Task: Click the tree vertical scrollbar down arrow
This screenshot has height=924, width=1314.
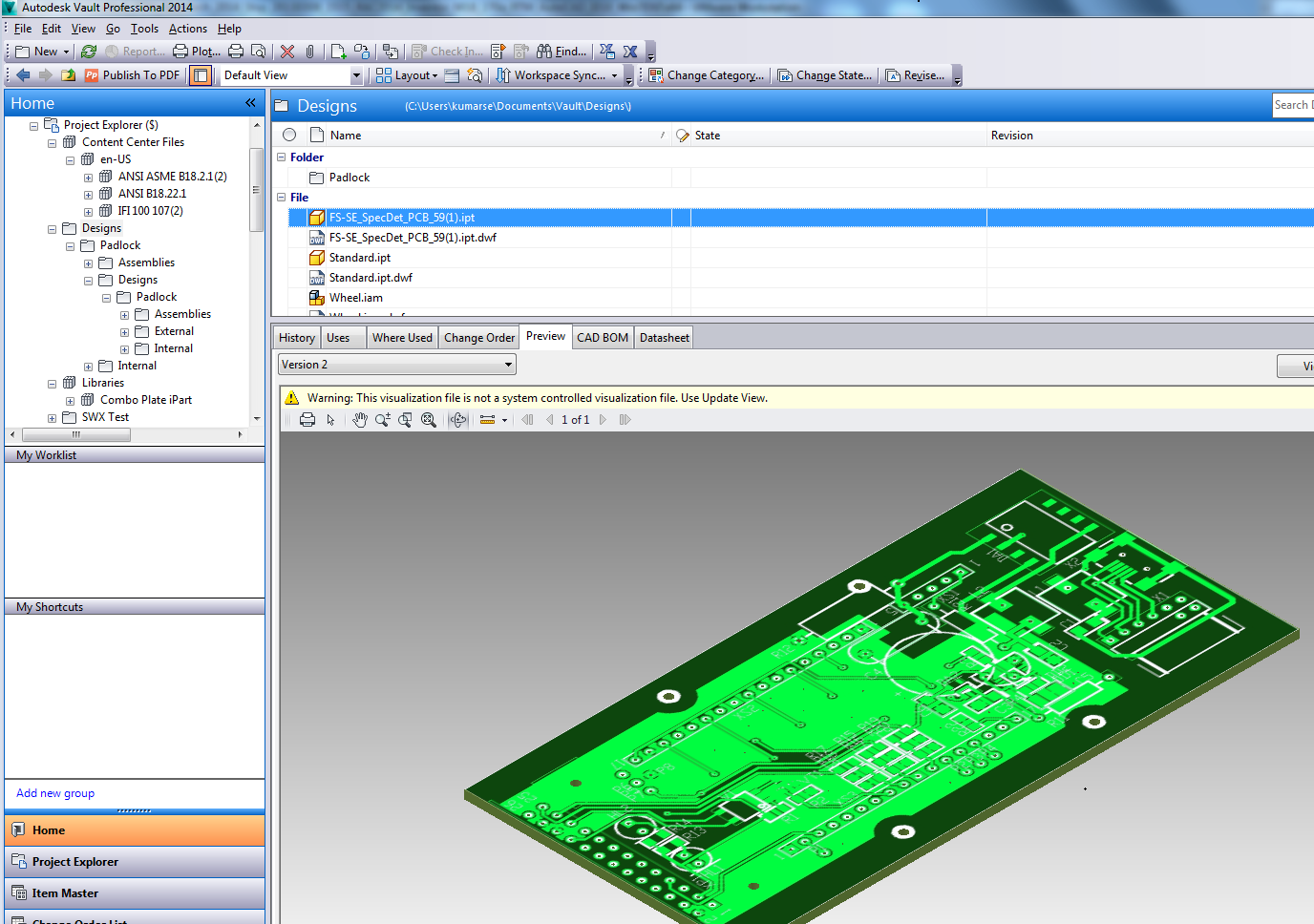Action: pos(257,418)
